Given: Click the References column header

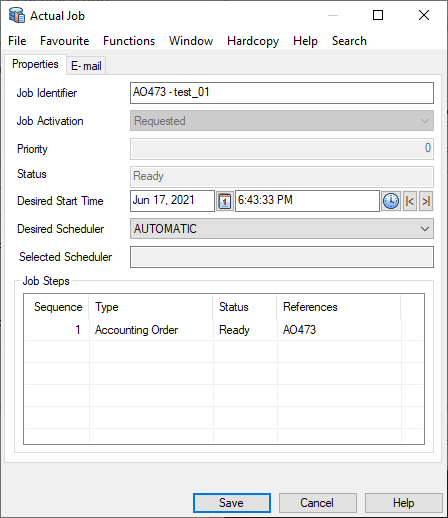Looking at the screenshot, I should coord(339,307).
